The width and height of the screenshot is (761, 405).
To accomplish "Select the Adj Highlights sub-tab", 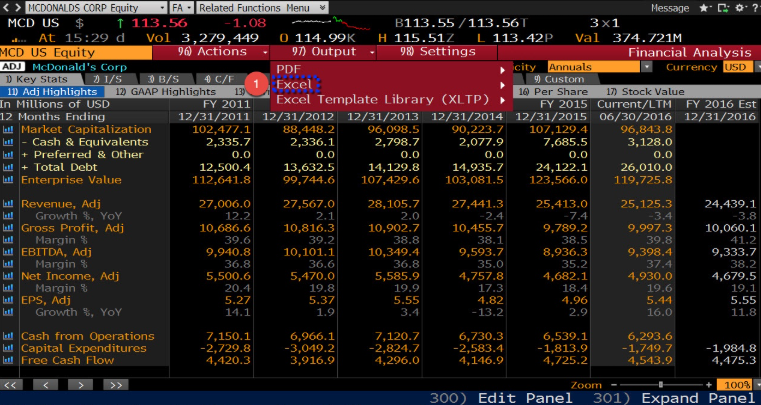I will click(51, 91).
